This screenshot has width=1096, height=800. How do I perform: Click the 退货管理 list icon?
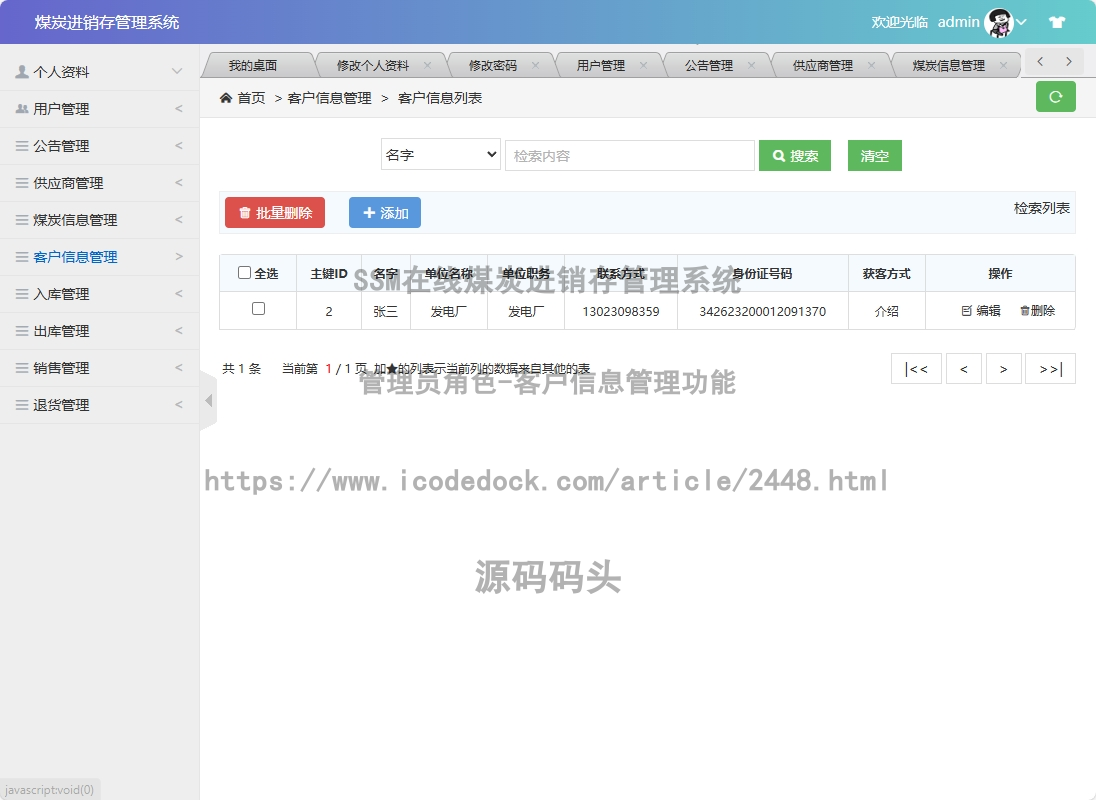coord(22,405)
